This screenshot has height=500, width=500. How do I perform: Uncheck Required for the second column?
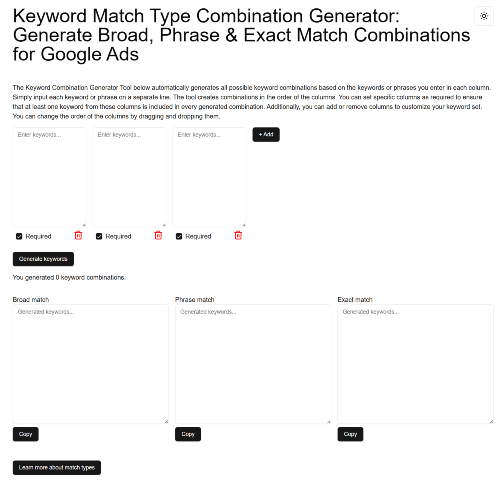(x=99, y=236)
